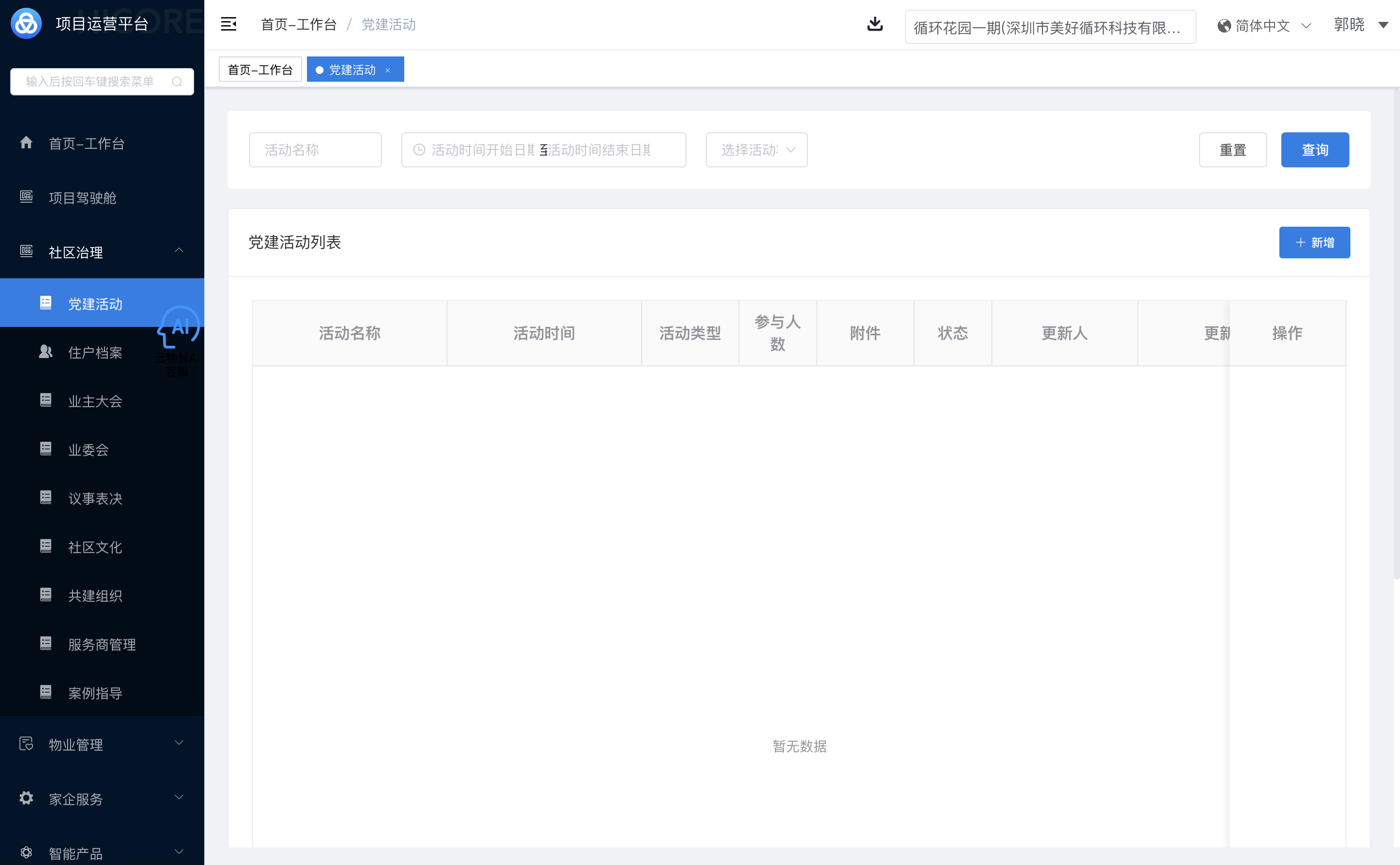Collapse the 社区治理 menu section

pos(179,251)
